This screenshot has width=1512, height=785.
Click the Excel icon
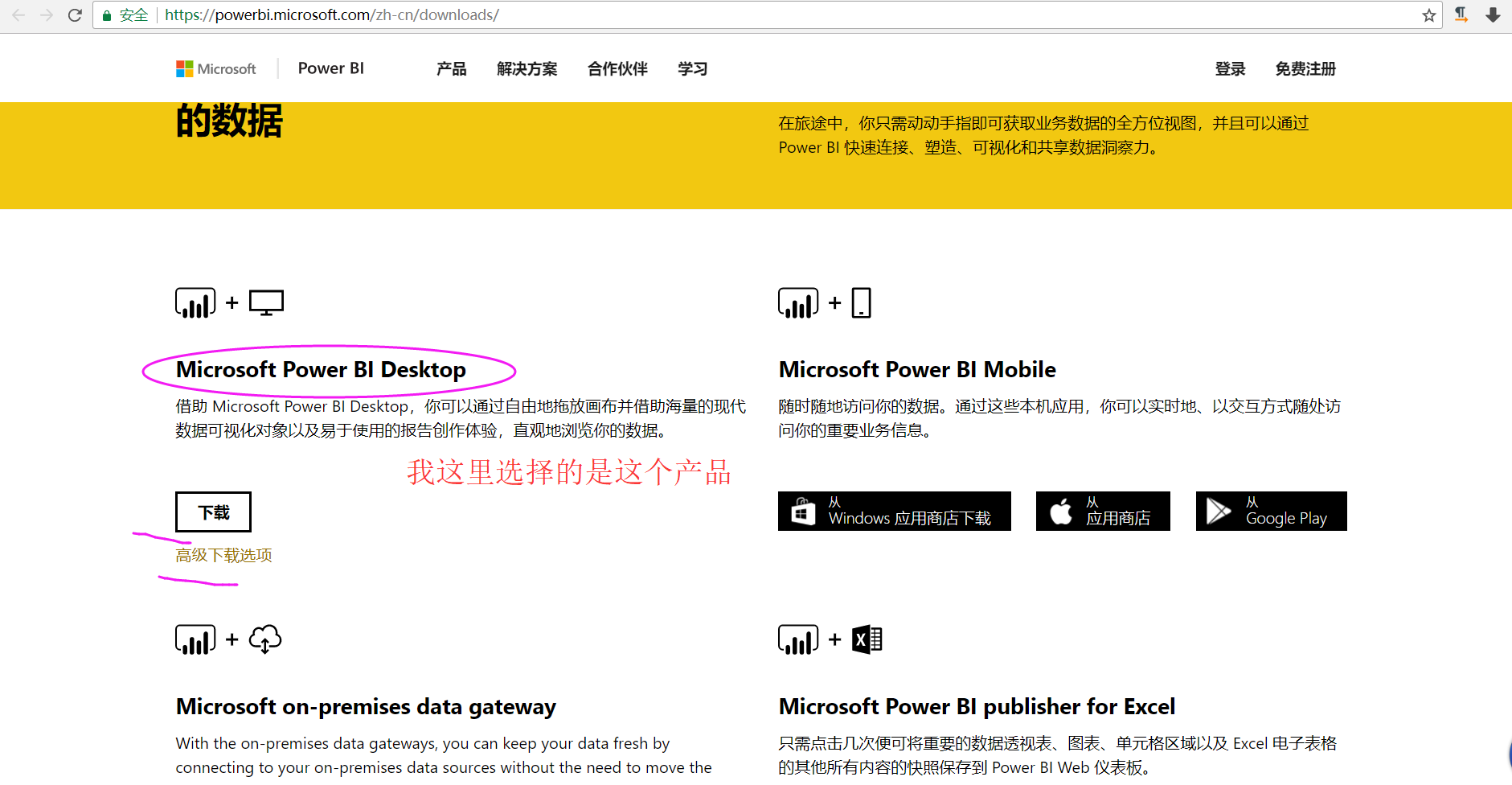(x=867, y=640)
